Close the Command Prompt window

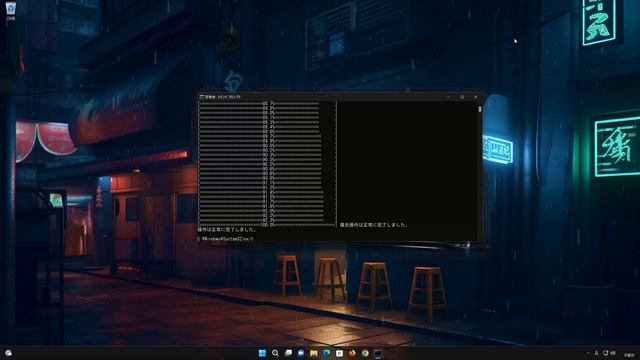coord(476,97)
